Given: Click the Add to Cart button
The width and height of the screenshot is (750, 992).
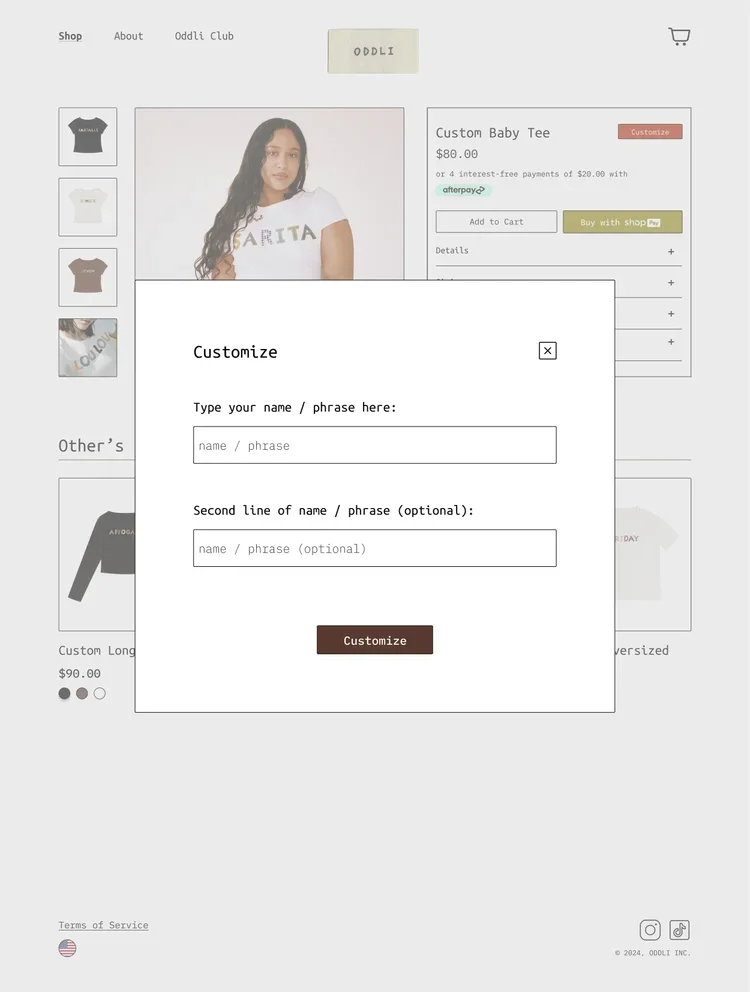Looking at the screenshot, I should click(x=496, y=221).
